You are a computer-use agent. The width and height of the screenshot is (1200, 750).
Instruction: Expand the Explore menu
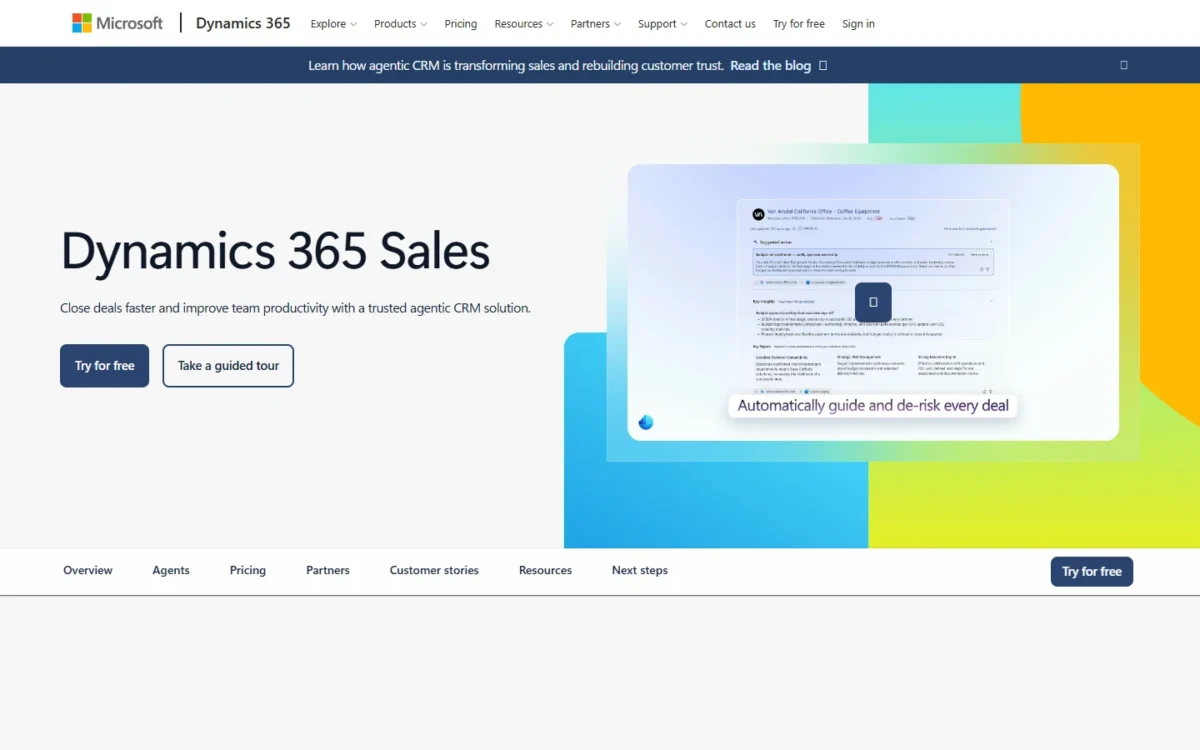[x=333, y=24]
